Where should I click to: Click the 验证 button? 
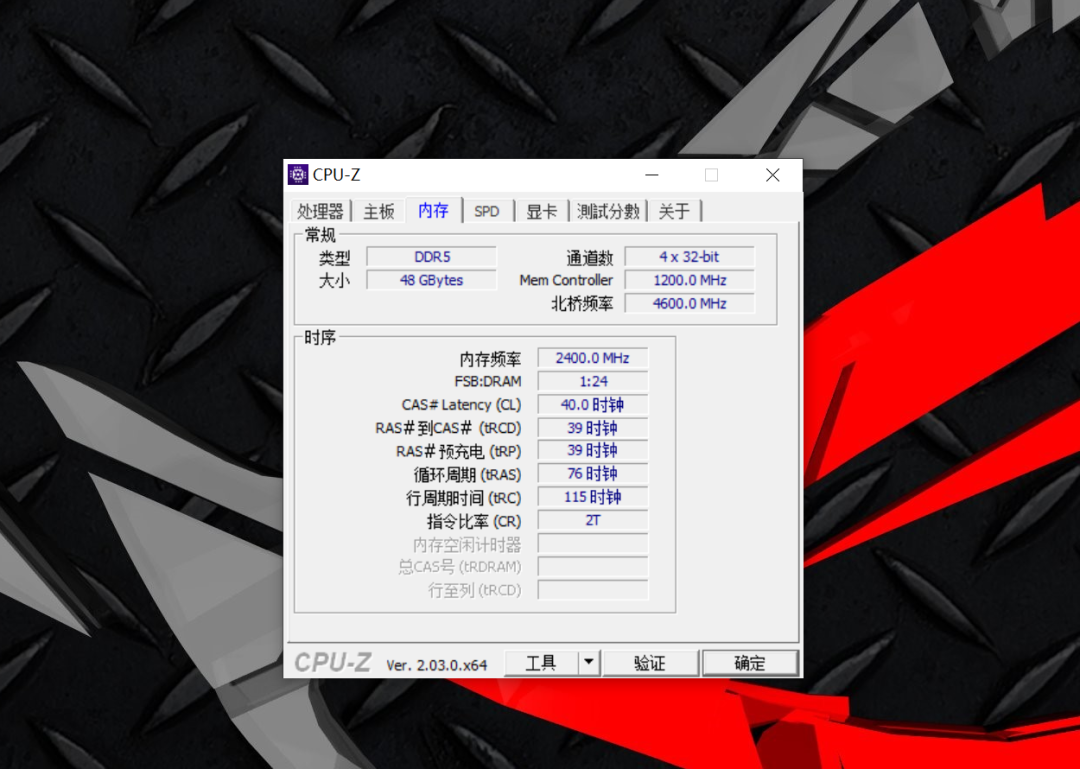(x=650, y=663)
